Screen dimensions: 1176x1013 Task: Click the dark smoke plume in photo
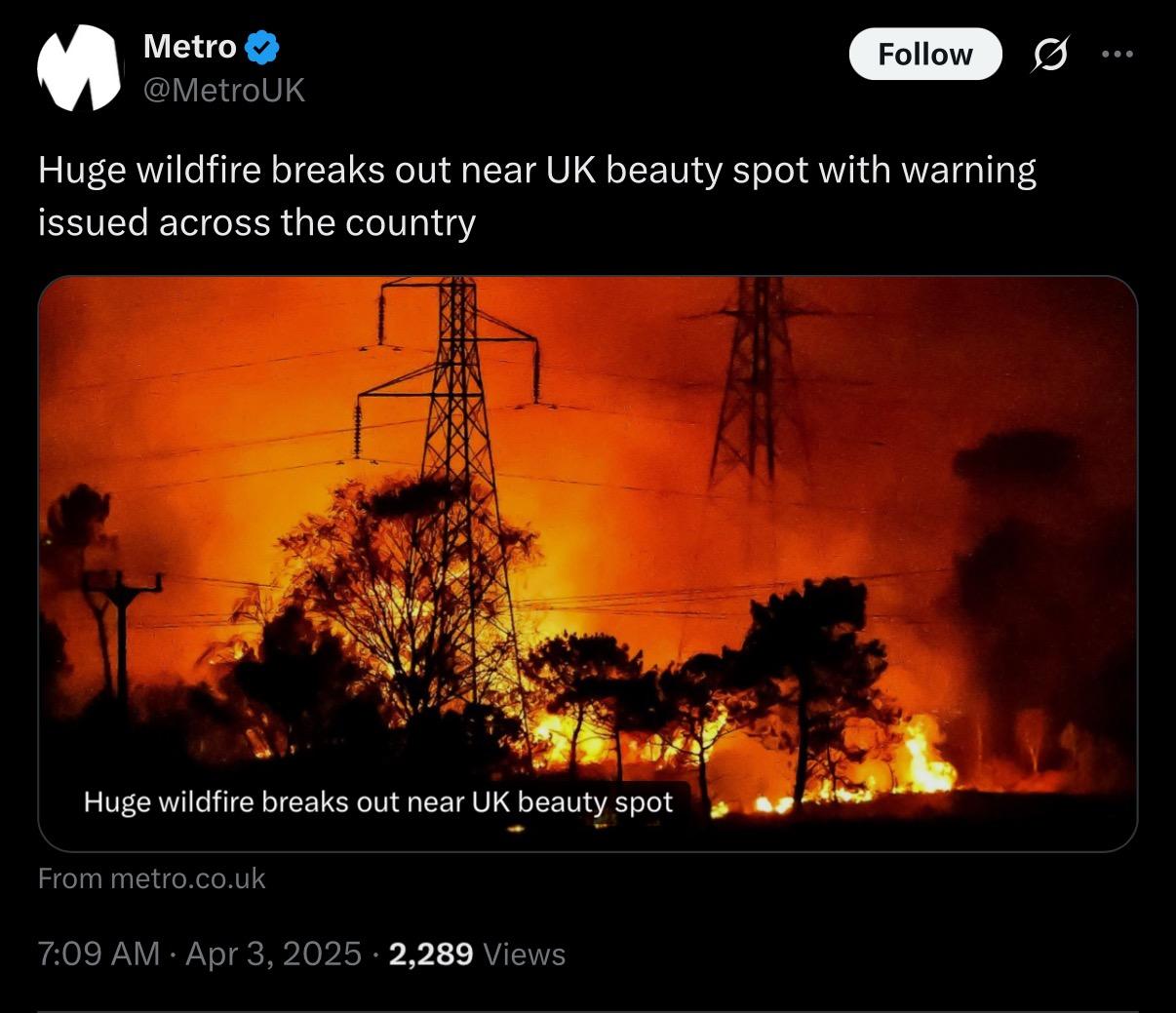tap(1034, 565)
